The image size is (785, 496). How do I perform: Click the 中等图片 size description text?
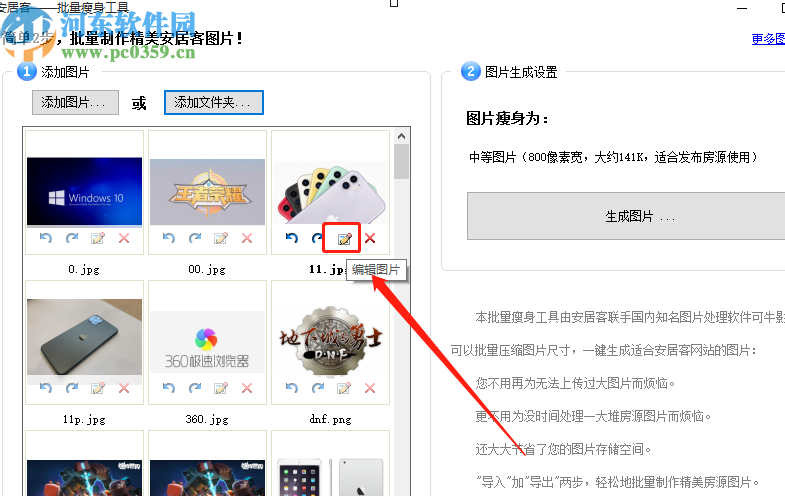pos(613,158)
